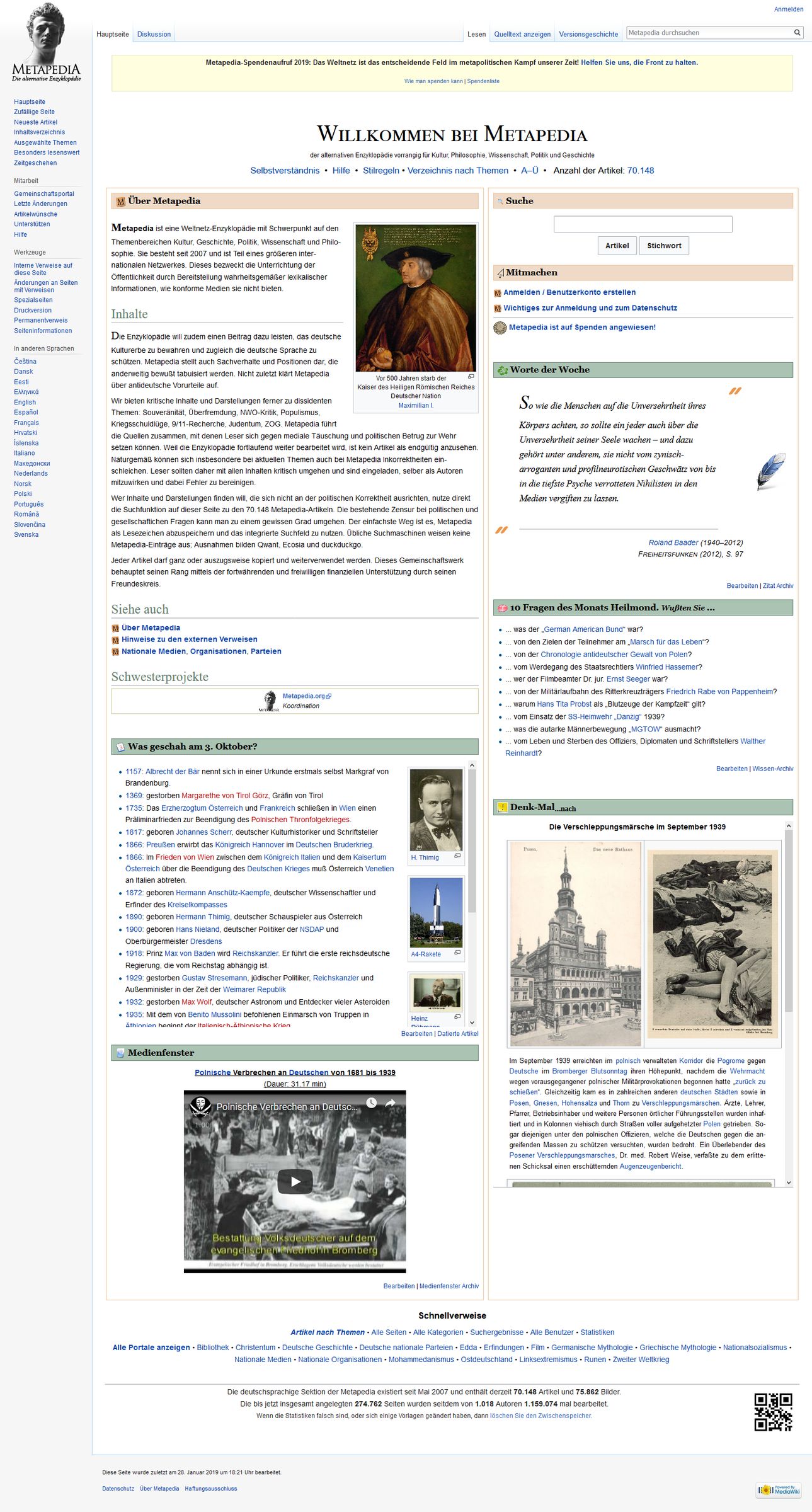Click the Denk-Mal box scrollbar thumb
Screen dimensions: 812x1512
coord(788,921)
